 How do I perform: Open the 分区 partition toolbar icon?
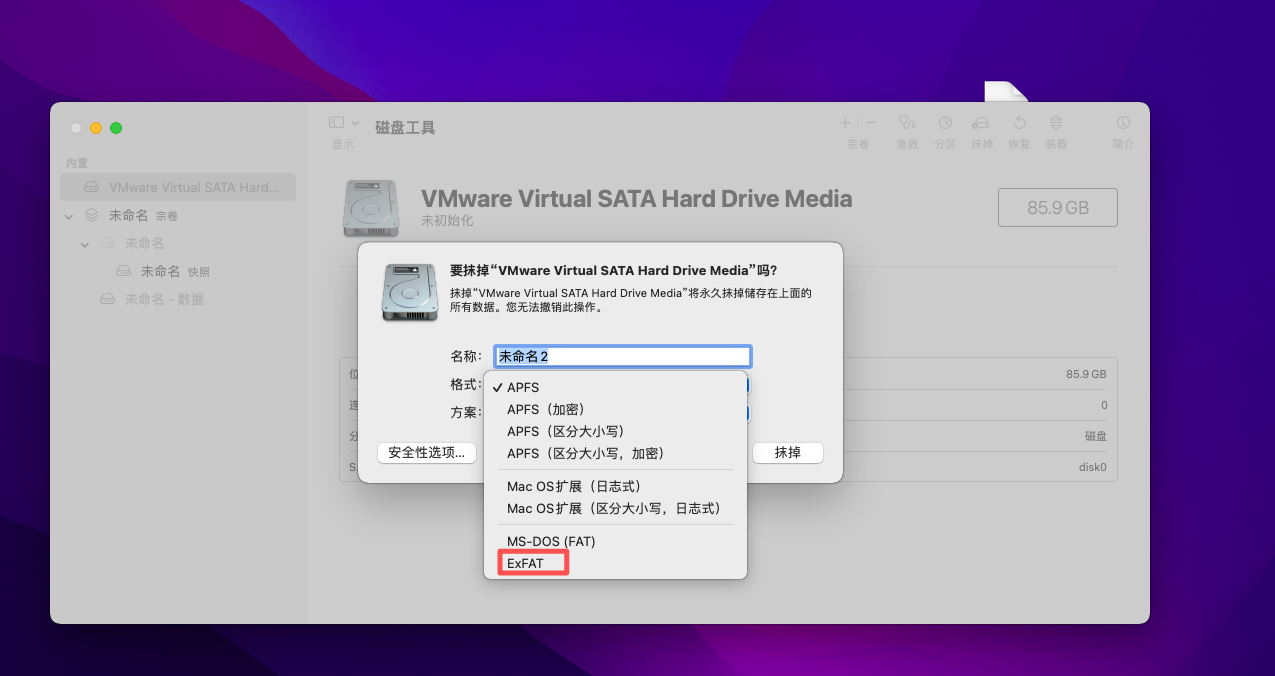[x=945, y=123]
